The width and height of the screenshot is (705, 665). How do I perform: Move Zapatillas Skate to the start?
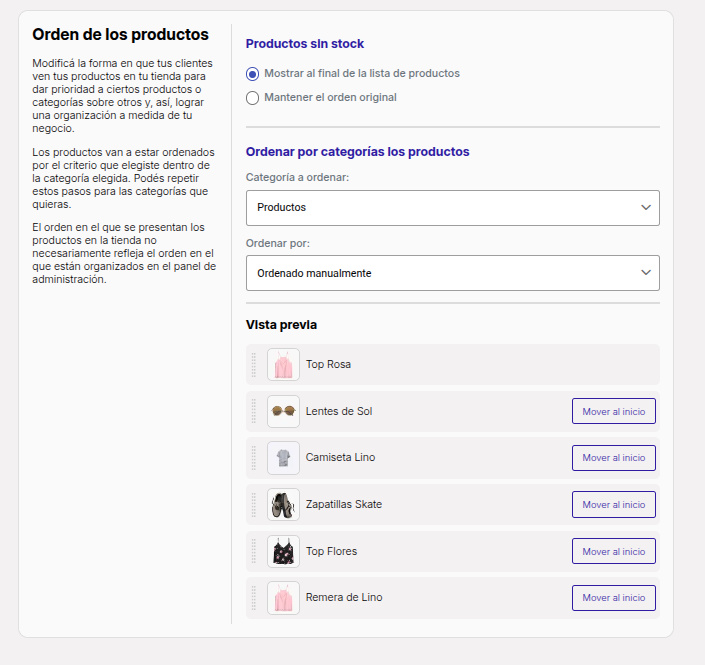(x=614, y=504)
